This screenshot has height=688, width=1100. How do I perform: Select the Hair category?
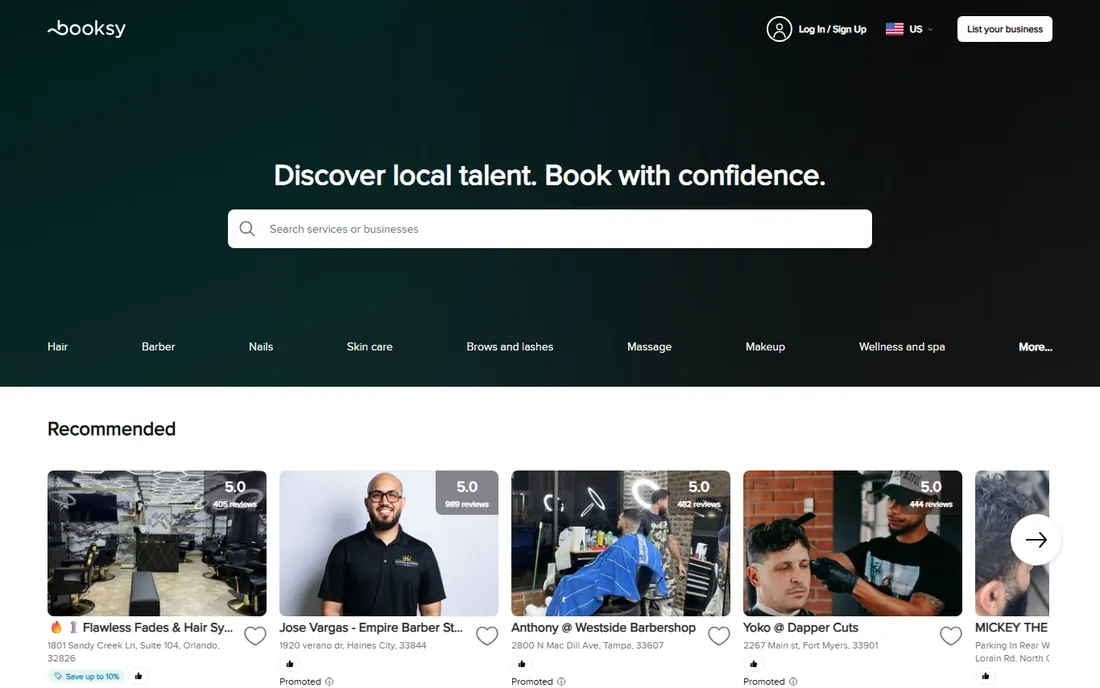58,346
